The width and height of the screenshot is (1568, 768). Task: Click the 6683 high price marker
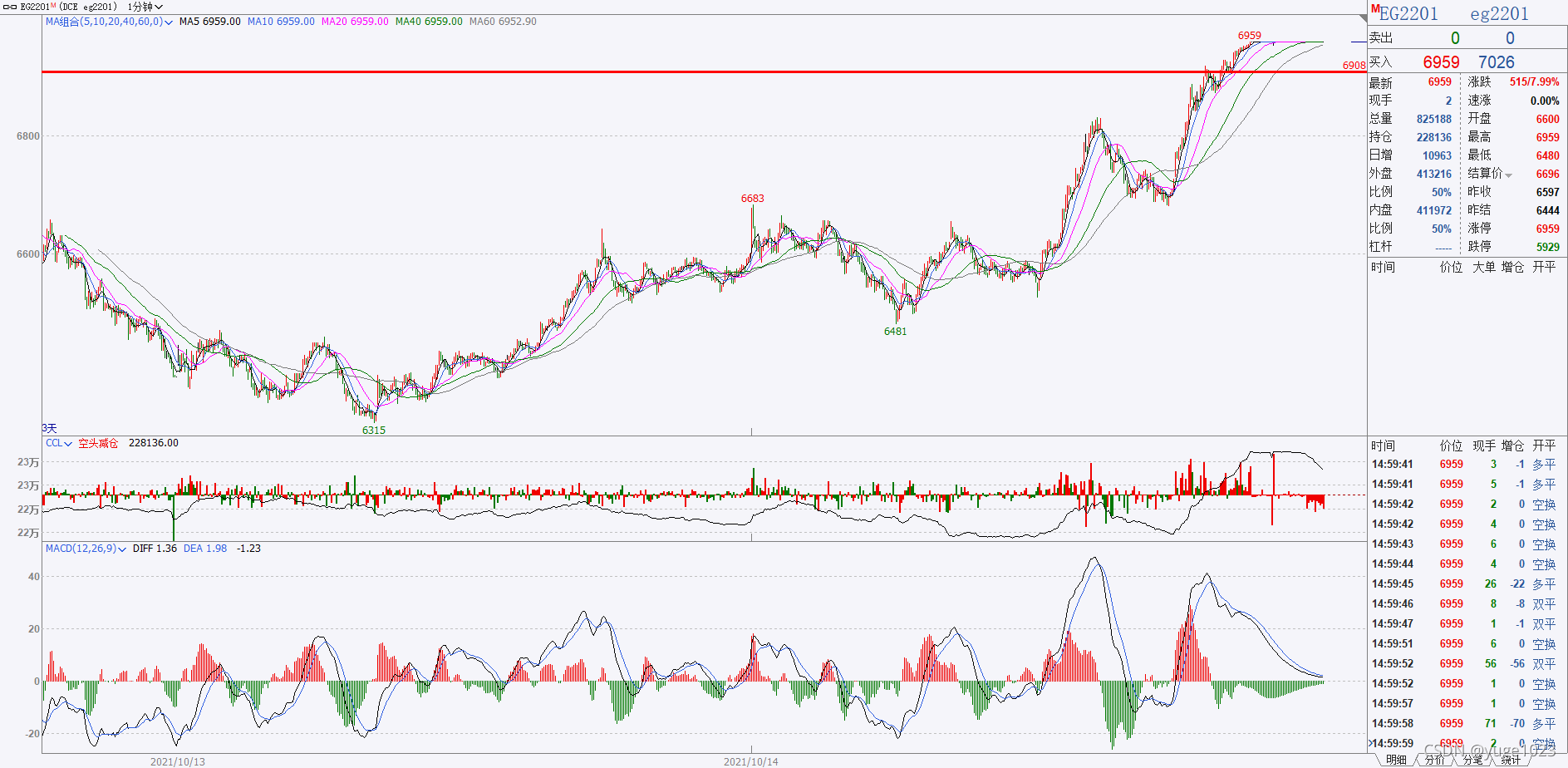(752, 199)
